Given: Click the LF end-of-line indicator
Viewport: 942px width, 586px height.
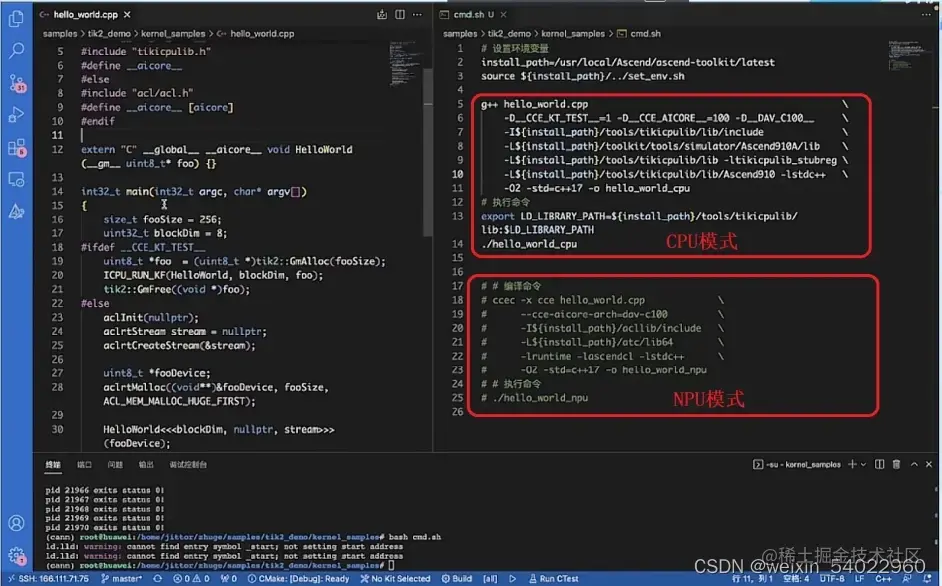Looking at the screenshot, I should 860,579.
